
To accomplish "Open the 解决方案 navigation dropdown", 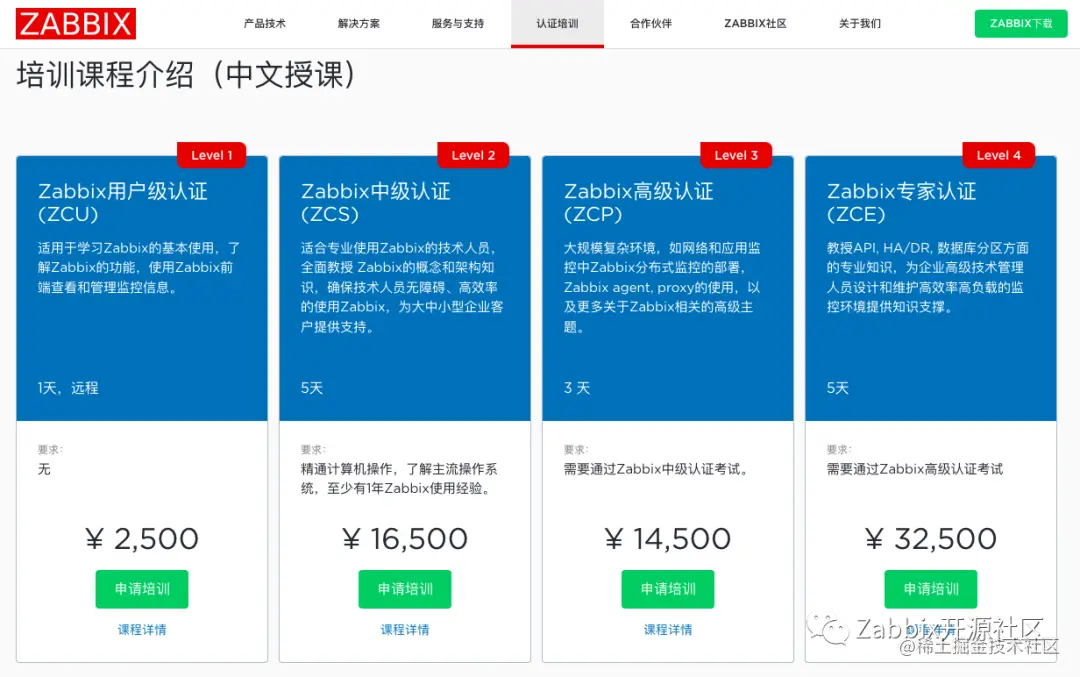I will (358, 23).
